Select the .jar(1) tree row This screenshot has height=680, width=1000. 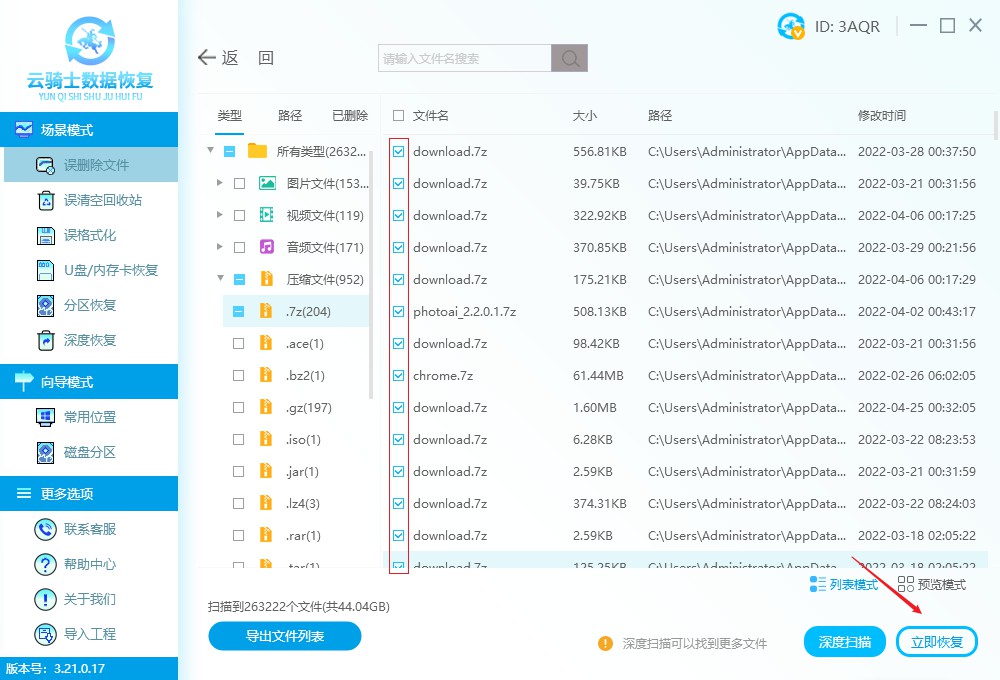click(295, 471)
